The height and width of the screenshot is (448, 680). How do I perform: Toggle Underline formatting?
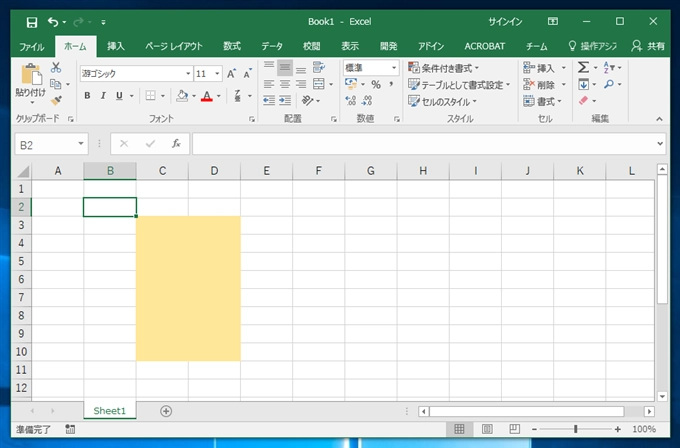119,96
